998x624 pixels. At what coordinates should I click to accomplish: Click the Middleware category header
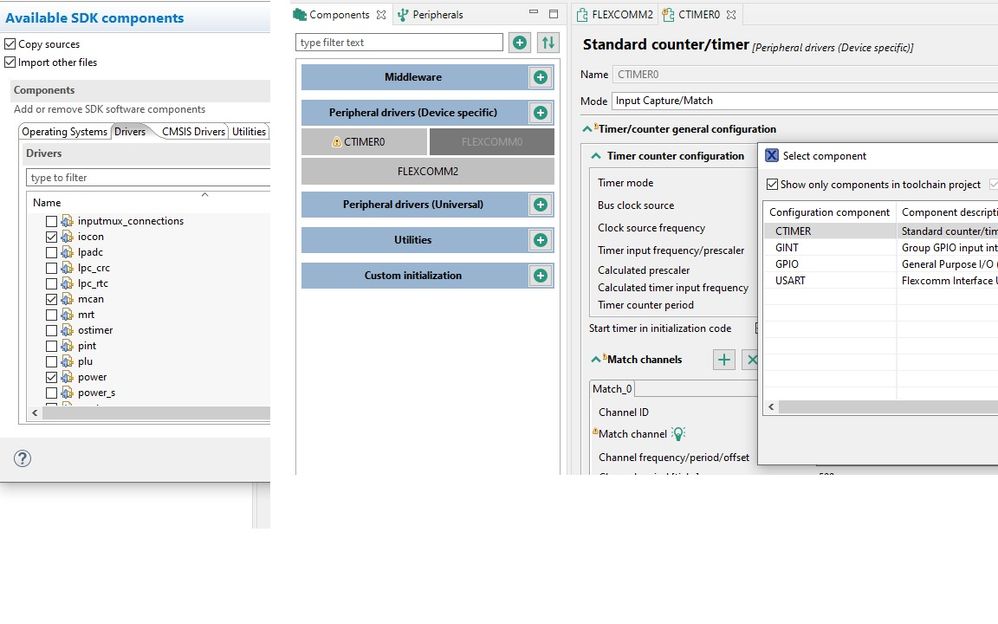click(x=413, y=77)
